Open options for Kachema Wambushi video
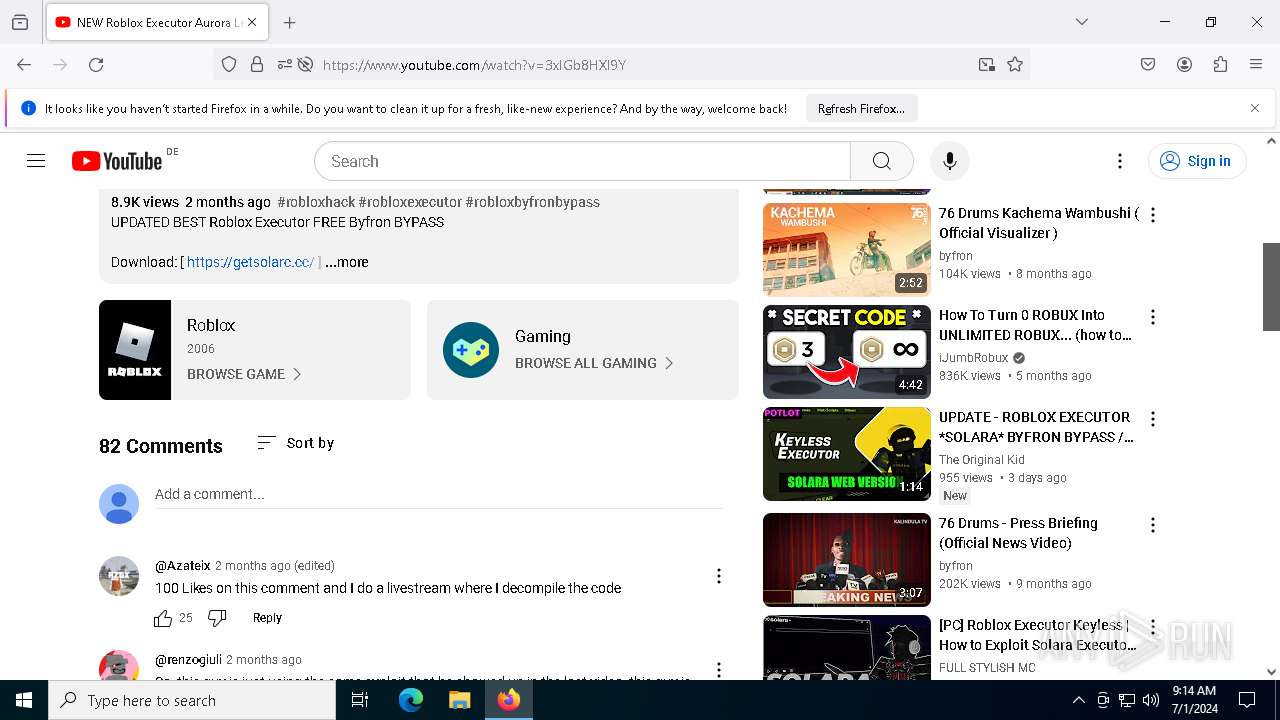This screenshot has height=720, width=1280. tap(1153, 215)
